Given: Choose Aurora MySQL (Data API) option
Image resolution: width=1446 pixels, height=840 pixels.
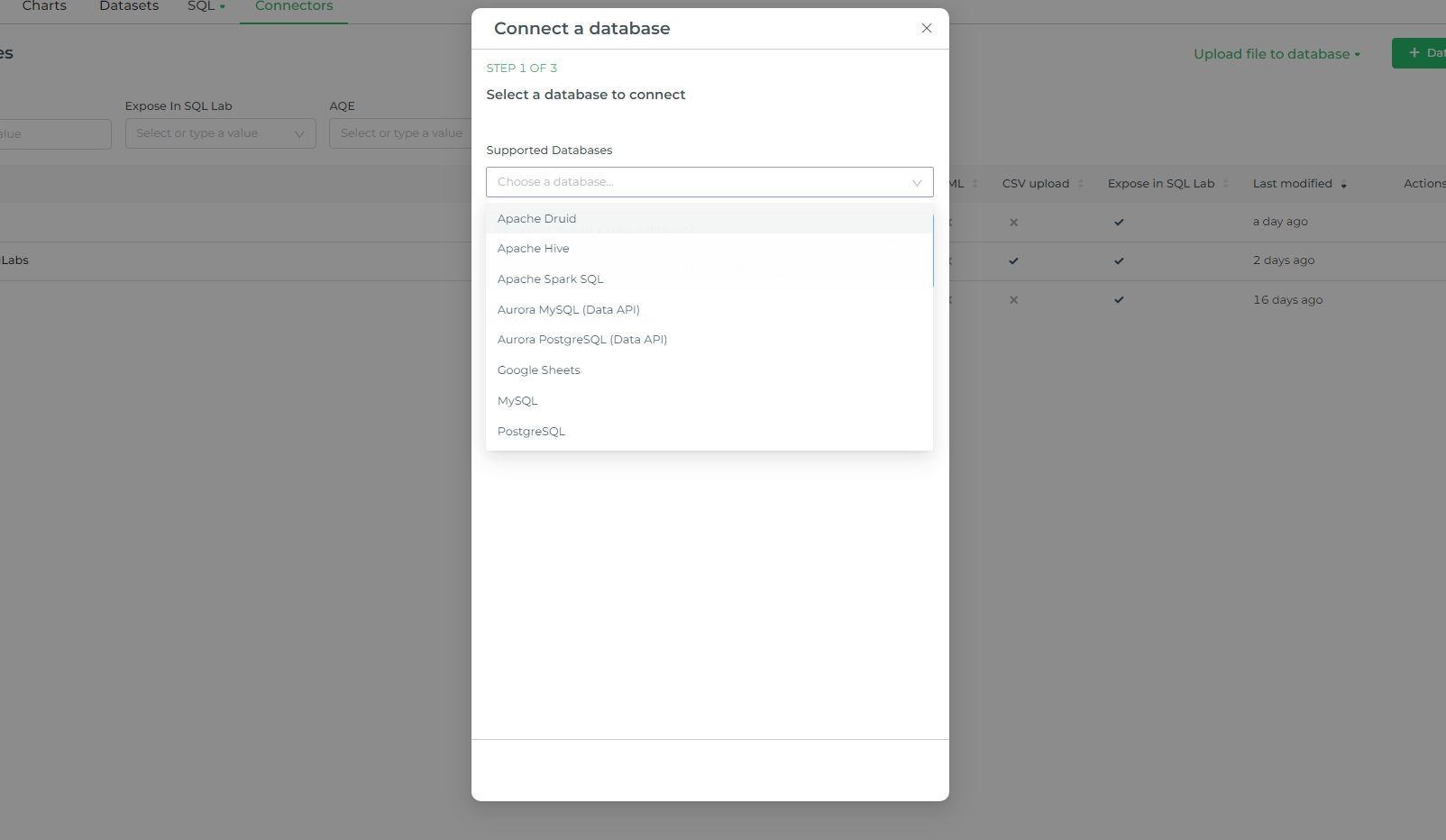Looking at the screenshot, I should tap(709, 310).
